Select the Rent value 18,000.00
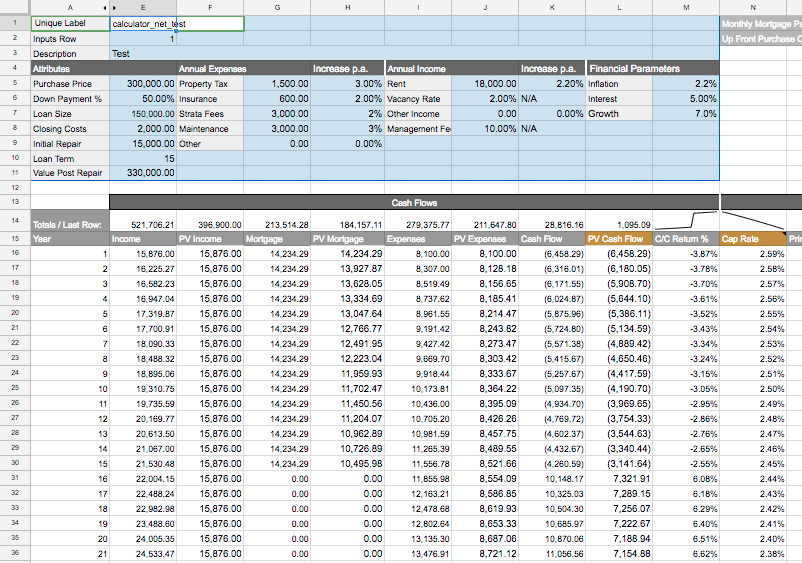 click(x=485, y=83)
